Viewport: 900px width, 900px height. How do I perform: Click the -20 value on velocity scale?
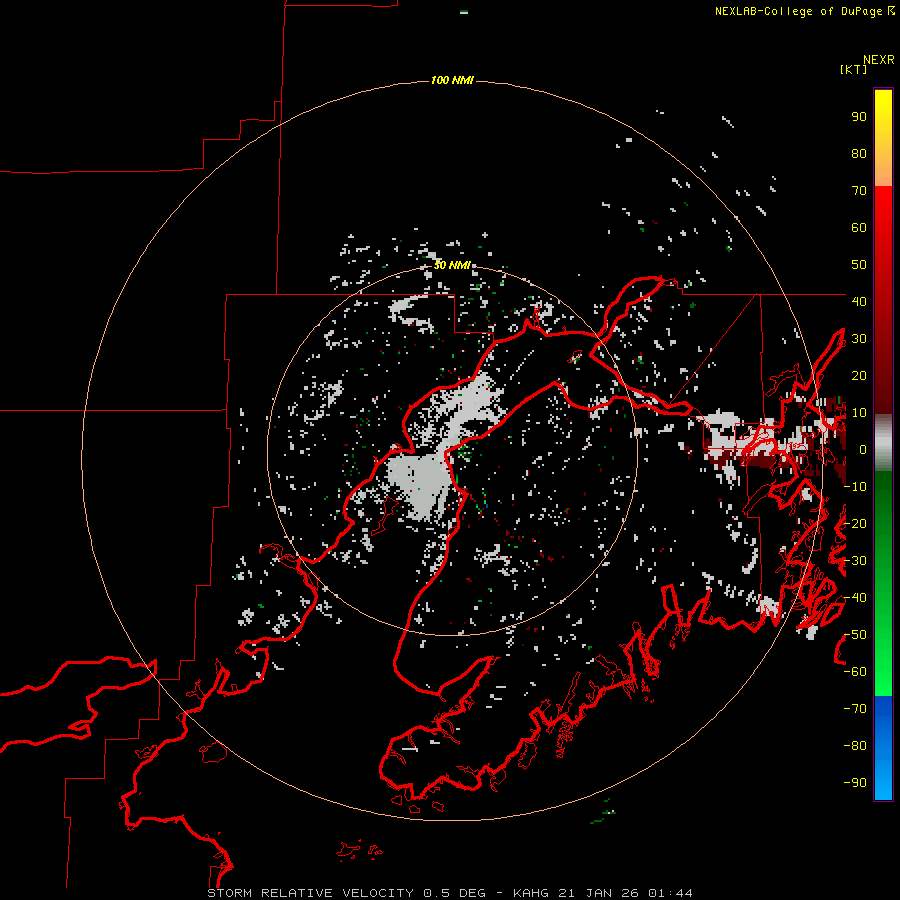[x=855, y=523]
